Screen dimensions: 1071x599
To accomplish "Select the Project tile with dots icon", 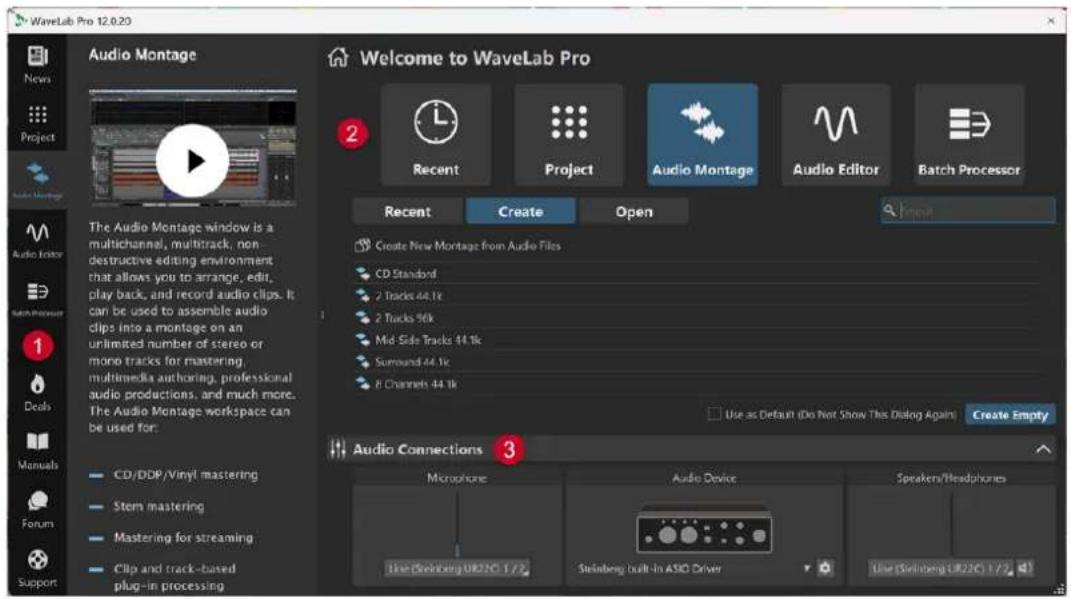I will coord(569,135).
